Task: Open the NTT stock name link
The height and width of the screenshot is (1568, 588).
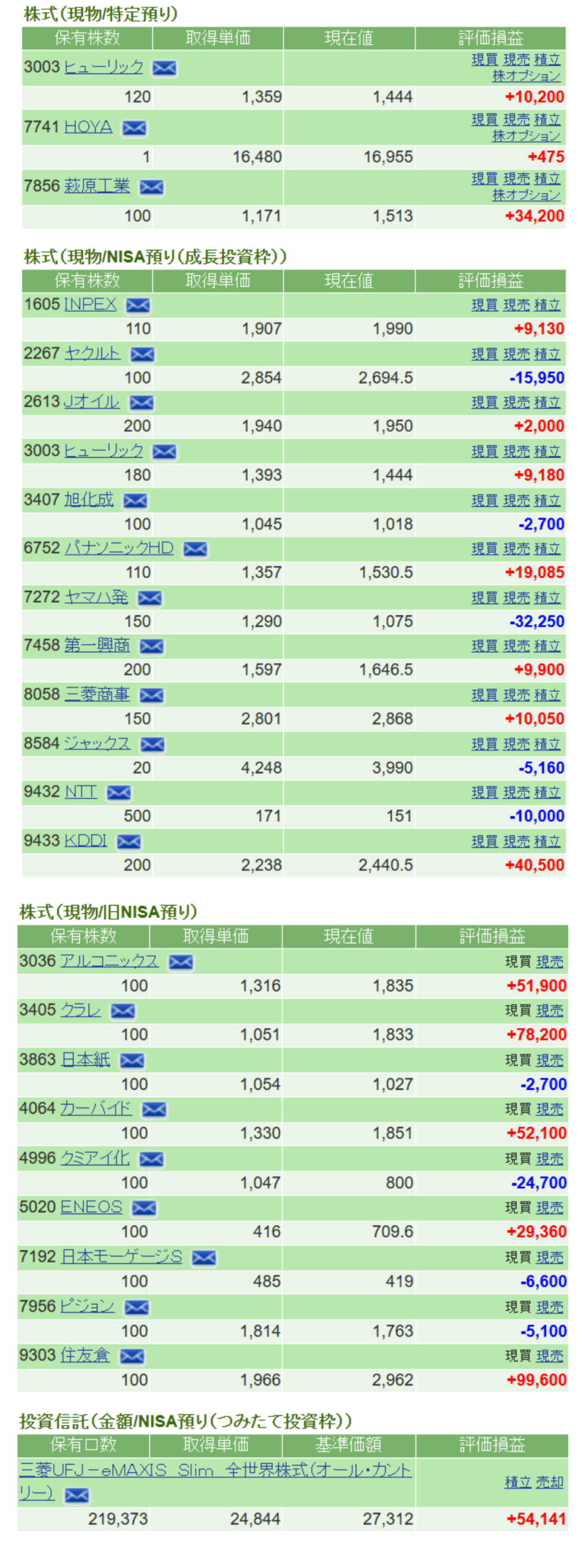Action: (81, 792)
